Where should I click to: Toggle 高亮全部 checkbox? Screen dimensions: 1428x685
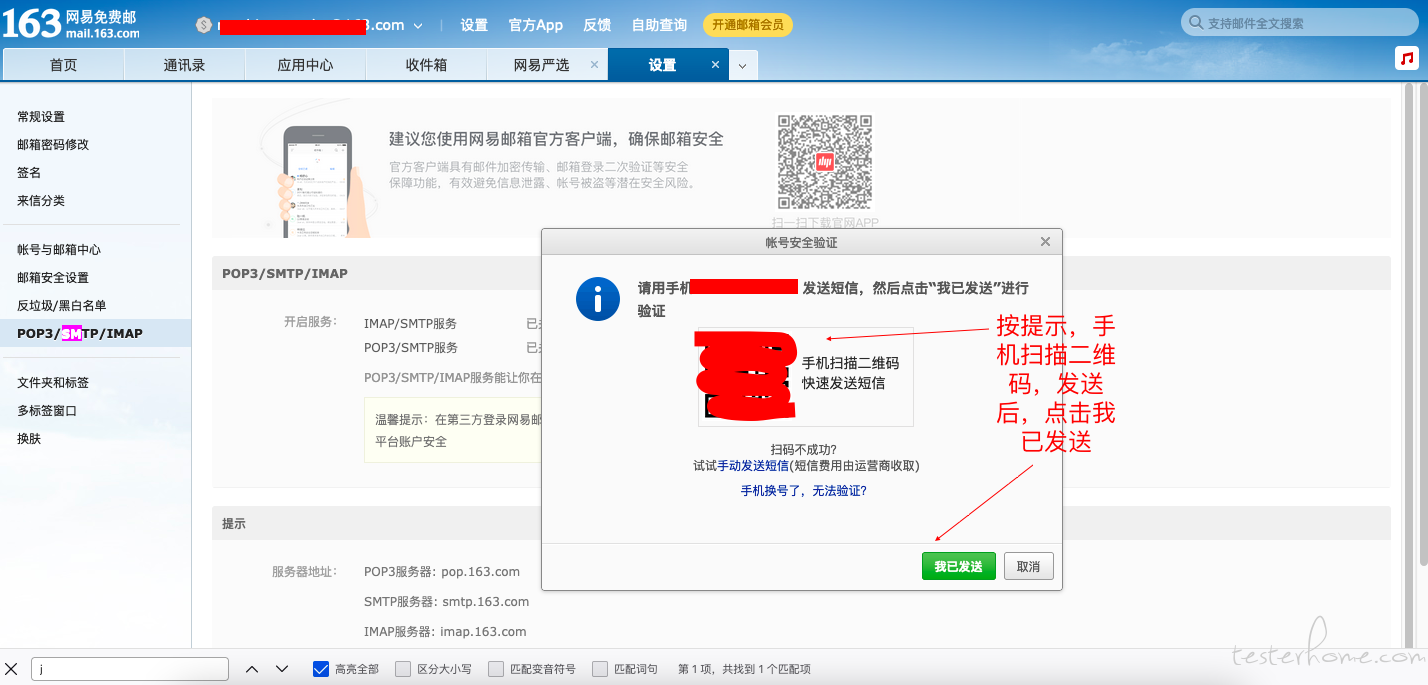[321, 669]
